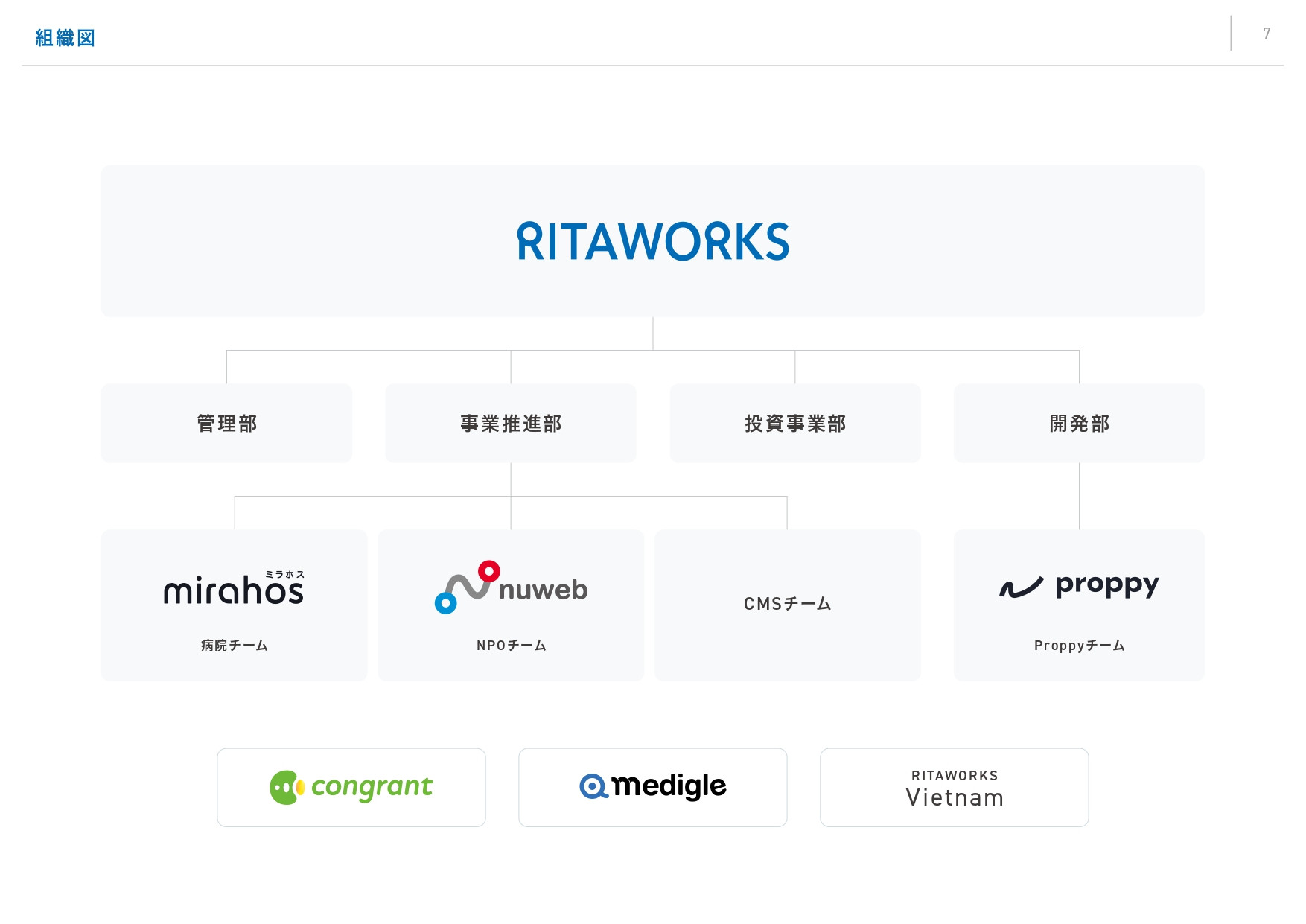Select the CMSチーム box

tap(788, 604)
